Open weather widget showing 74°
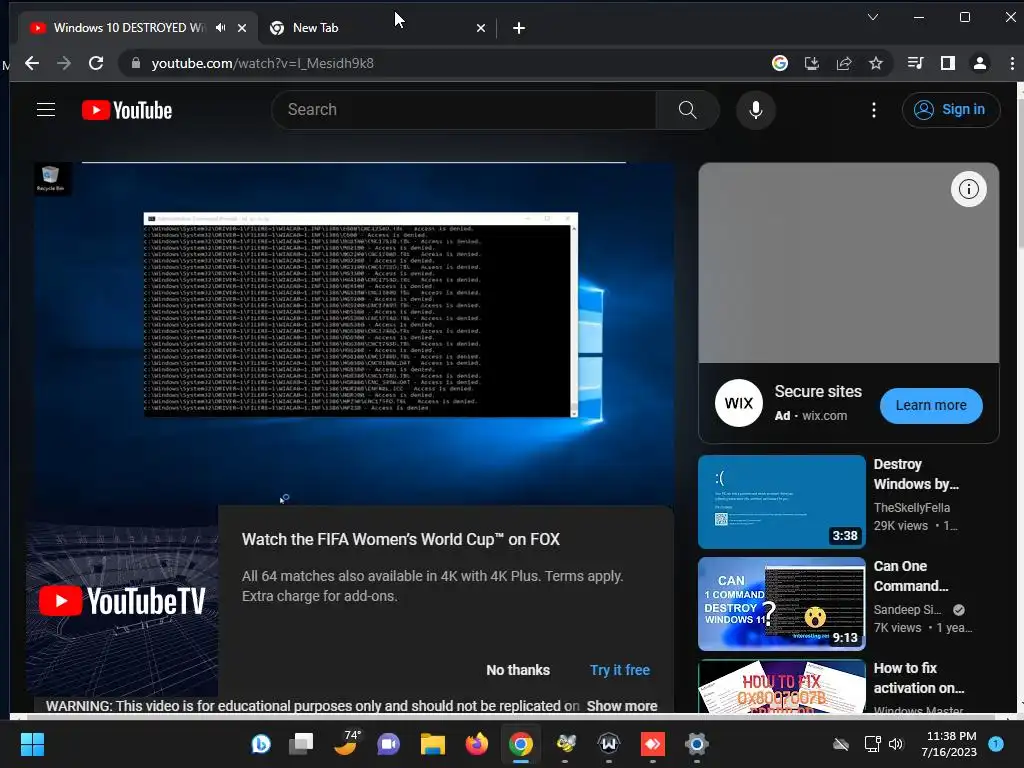This screenshot has width=1024, height=768. tap(345, 744)
